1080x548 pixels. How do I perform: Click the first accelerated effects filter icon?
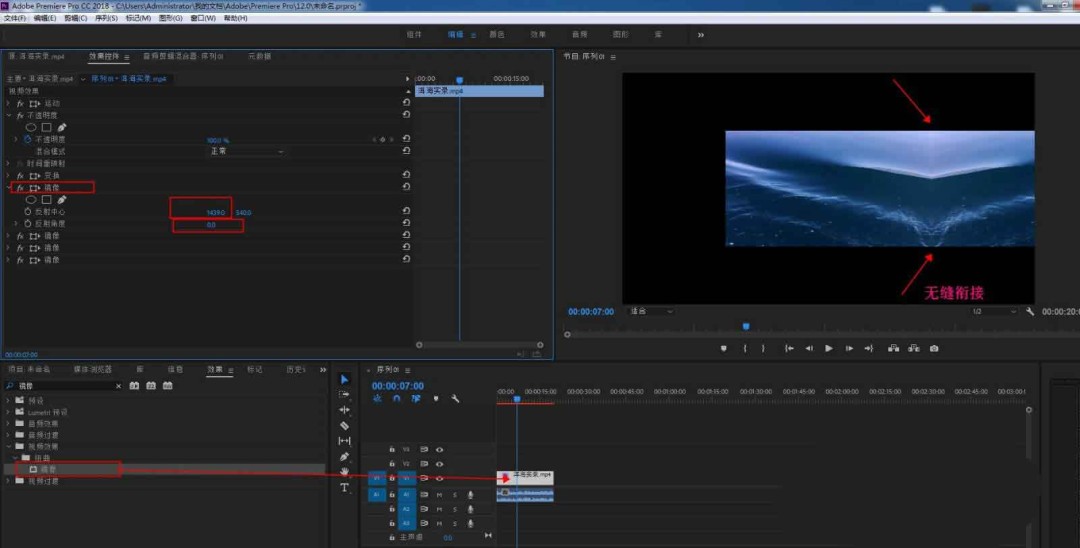134,386
